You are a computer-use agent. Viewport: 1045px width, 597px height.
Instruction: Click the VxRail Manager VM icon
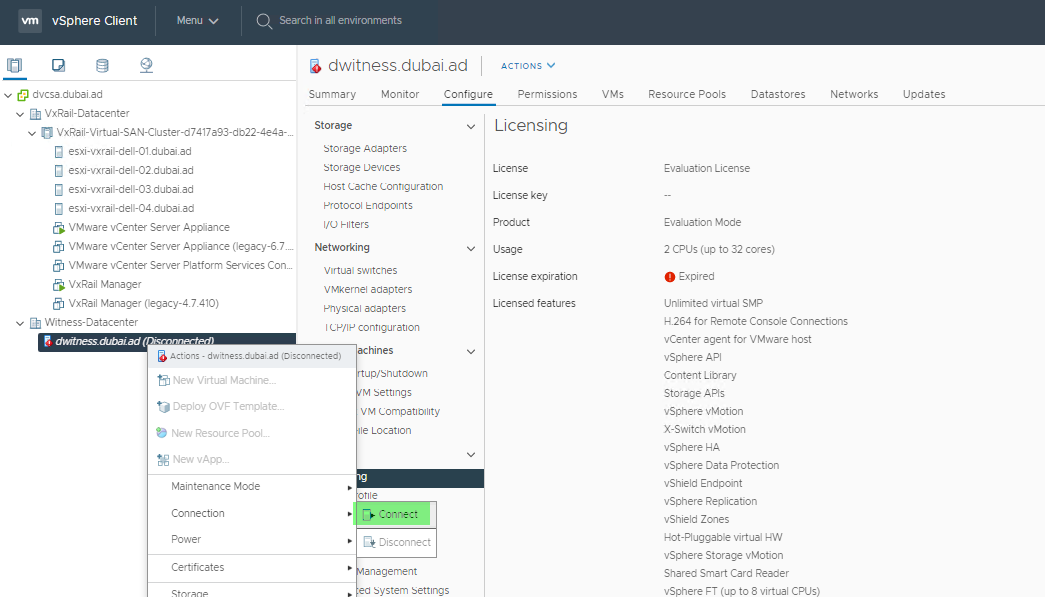pyautogui.click(x=59, y=285)
